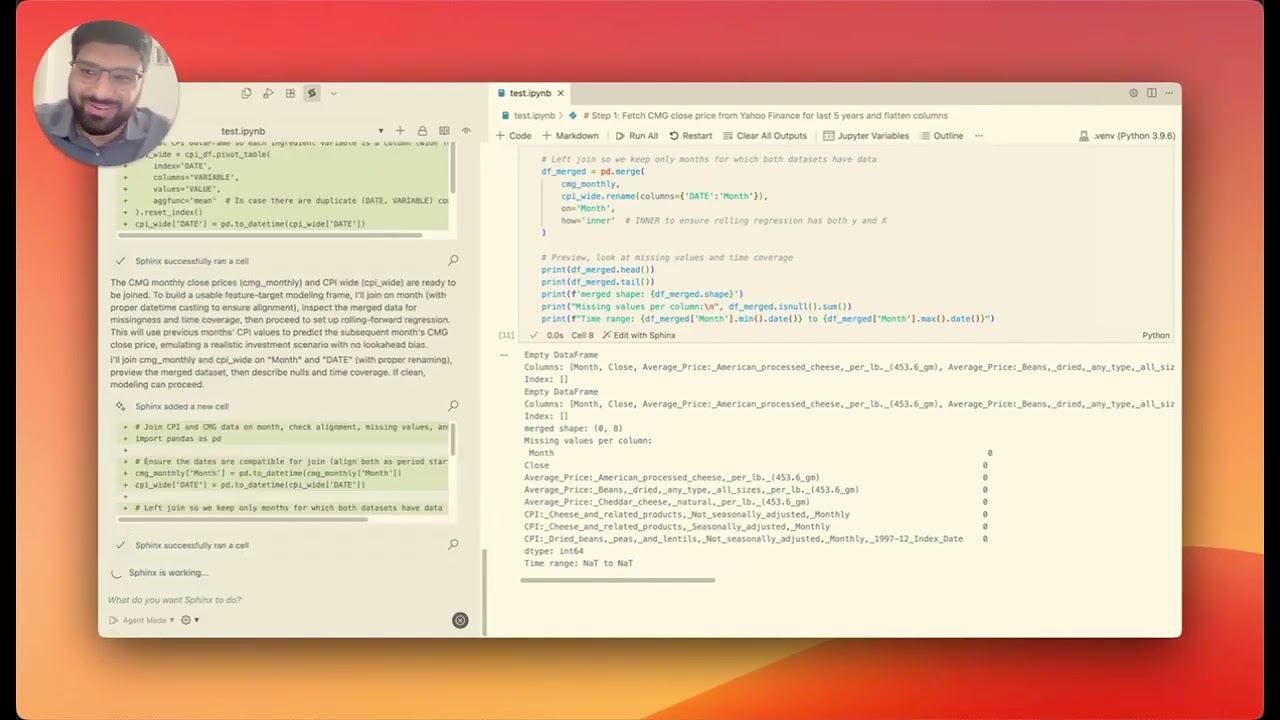Click the 'Cell 8' status label

pos(582,335)
